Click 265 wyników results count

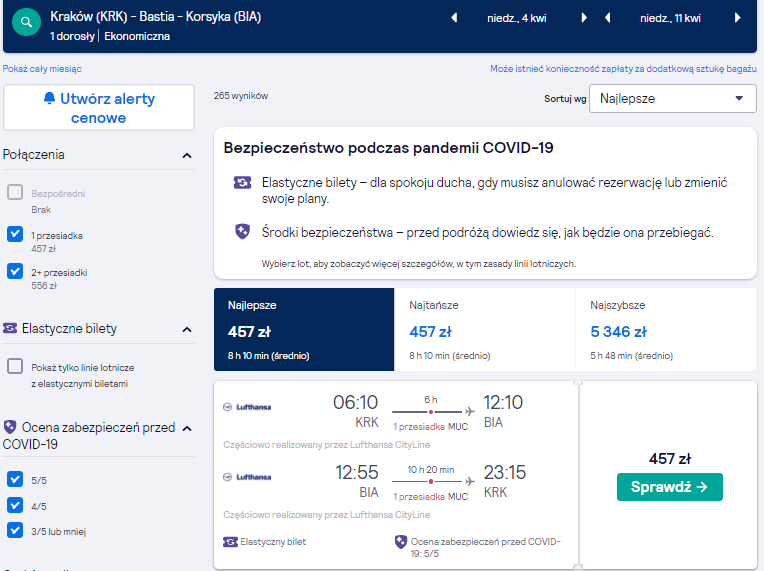click(241, 96)
